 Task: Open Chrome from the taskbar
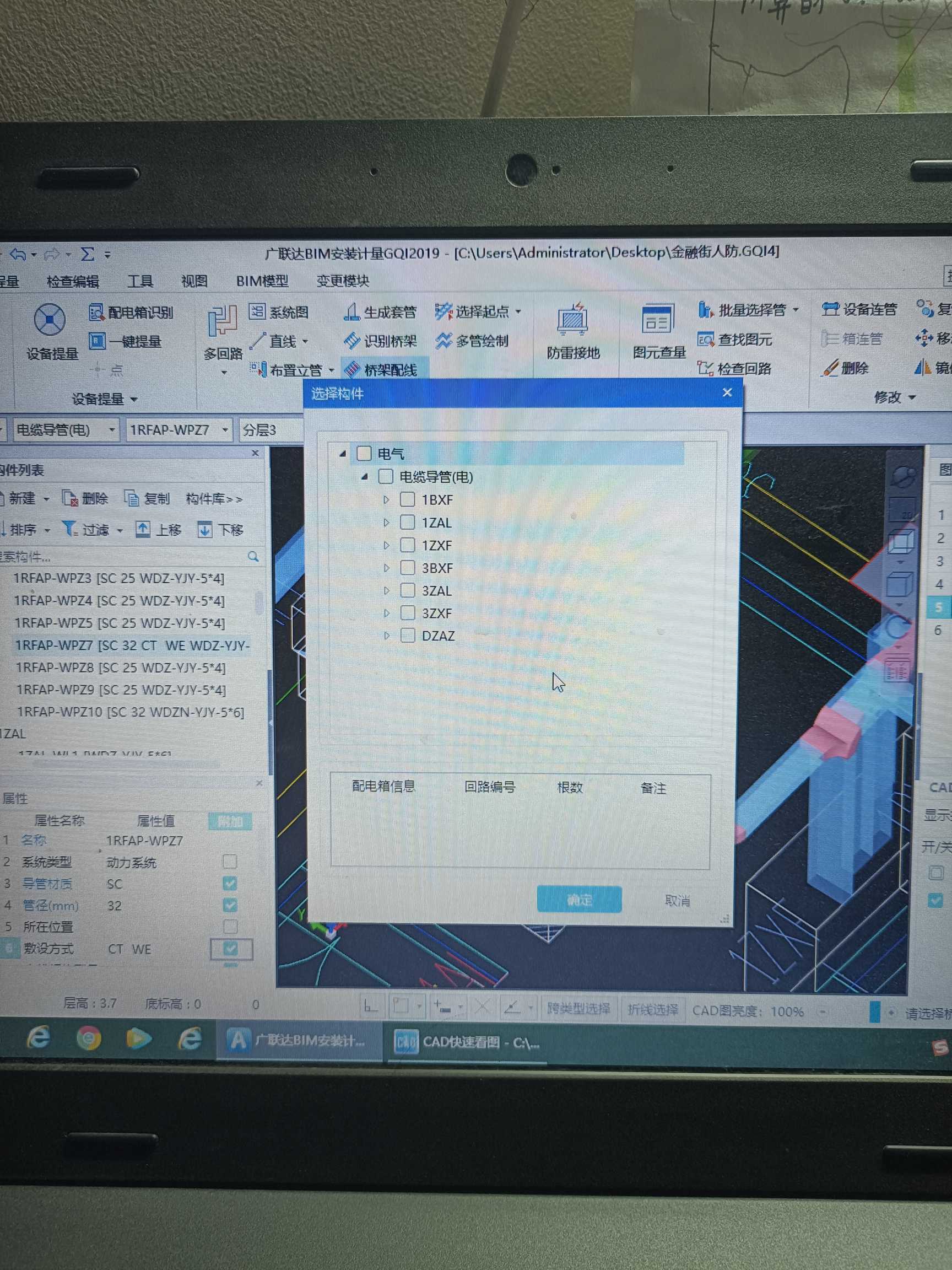point(88,1037)
